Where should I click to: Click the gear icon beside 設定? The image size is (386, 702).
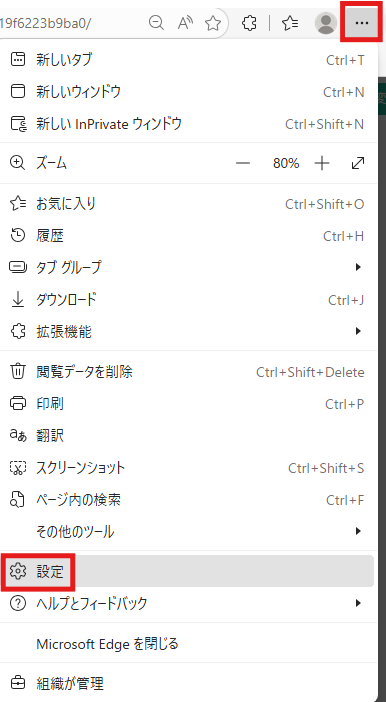pos(18,572)
